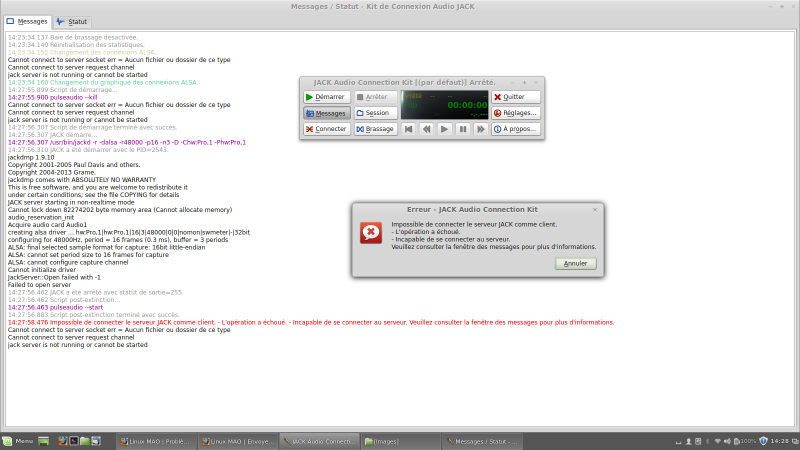Viewport: 800px width, 450px height.
Task: Click 'JACK server starting in non-realtime mode' line
Action: click(x=71, y=202)
